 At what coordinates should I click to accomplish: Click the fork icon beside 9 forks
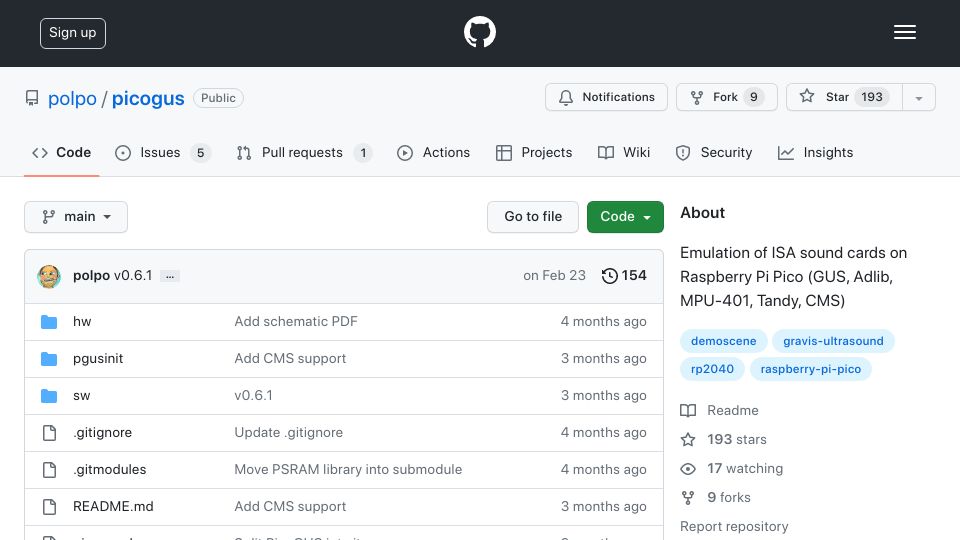[x=688, y=498]
